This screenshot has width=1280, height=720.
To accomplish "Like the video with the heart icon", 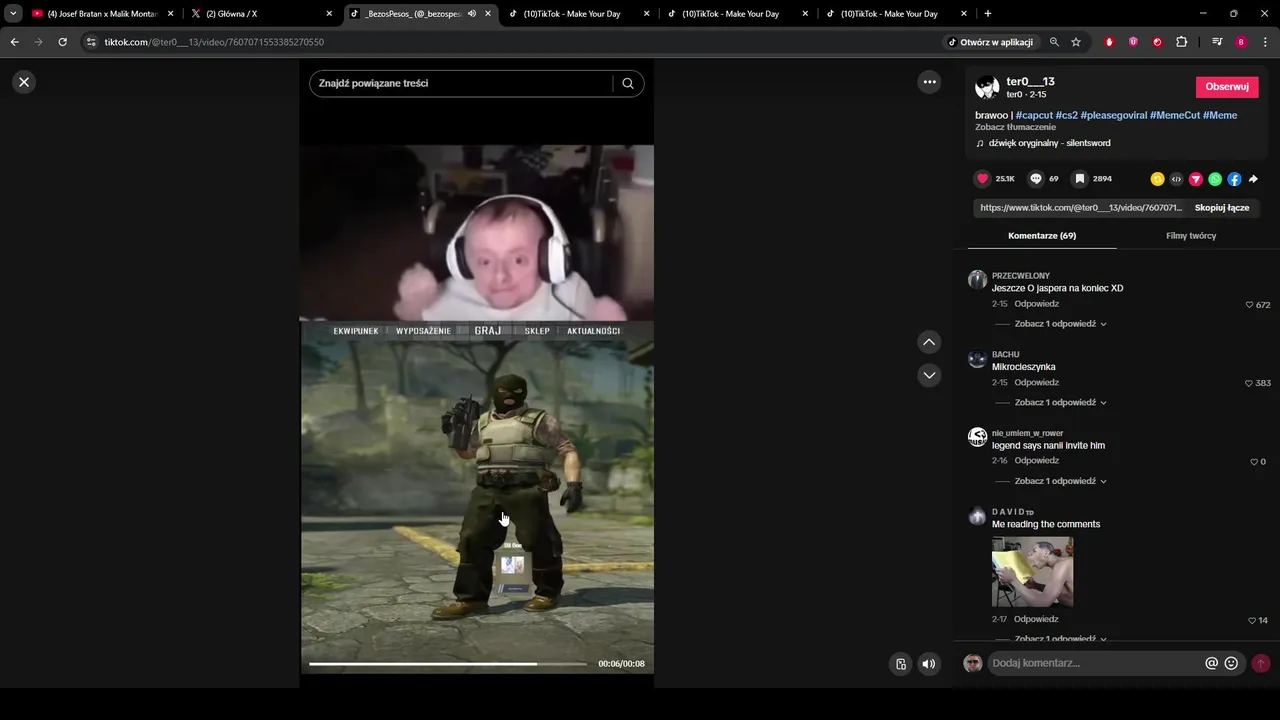I will click(982, 179).
